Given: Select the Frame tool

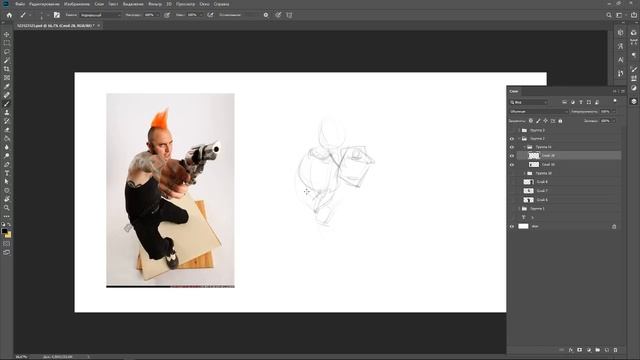Looking at the screenshot, I should [7, 78].
